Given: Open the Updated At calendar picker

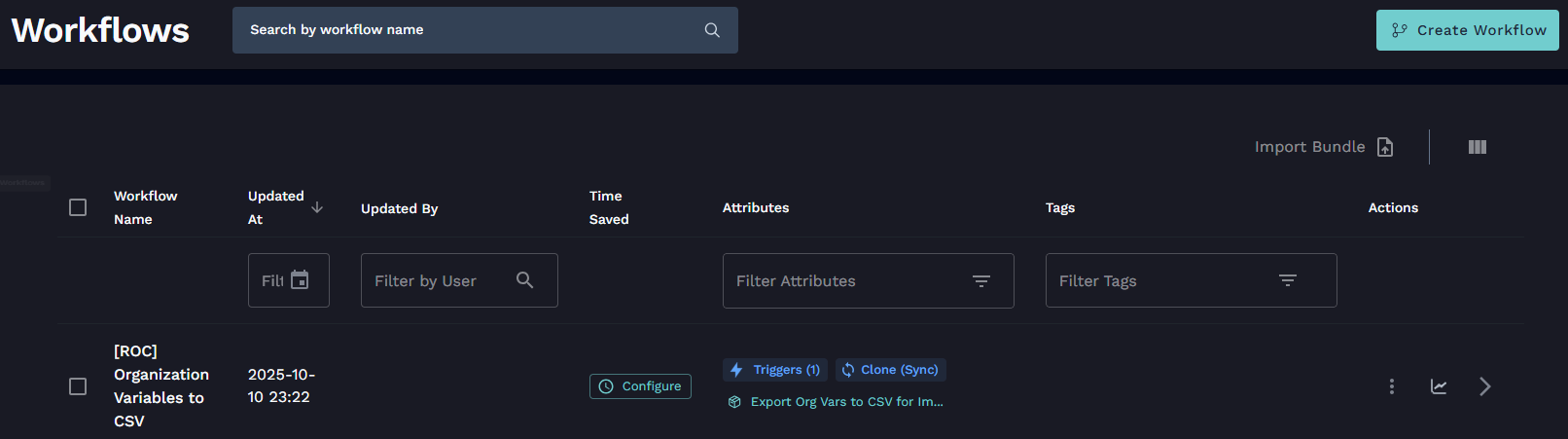Looking at the screenshot, I should coord(300,280).
